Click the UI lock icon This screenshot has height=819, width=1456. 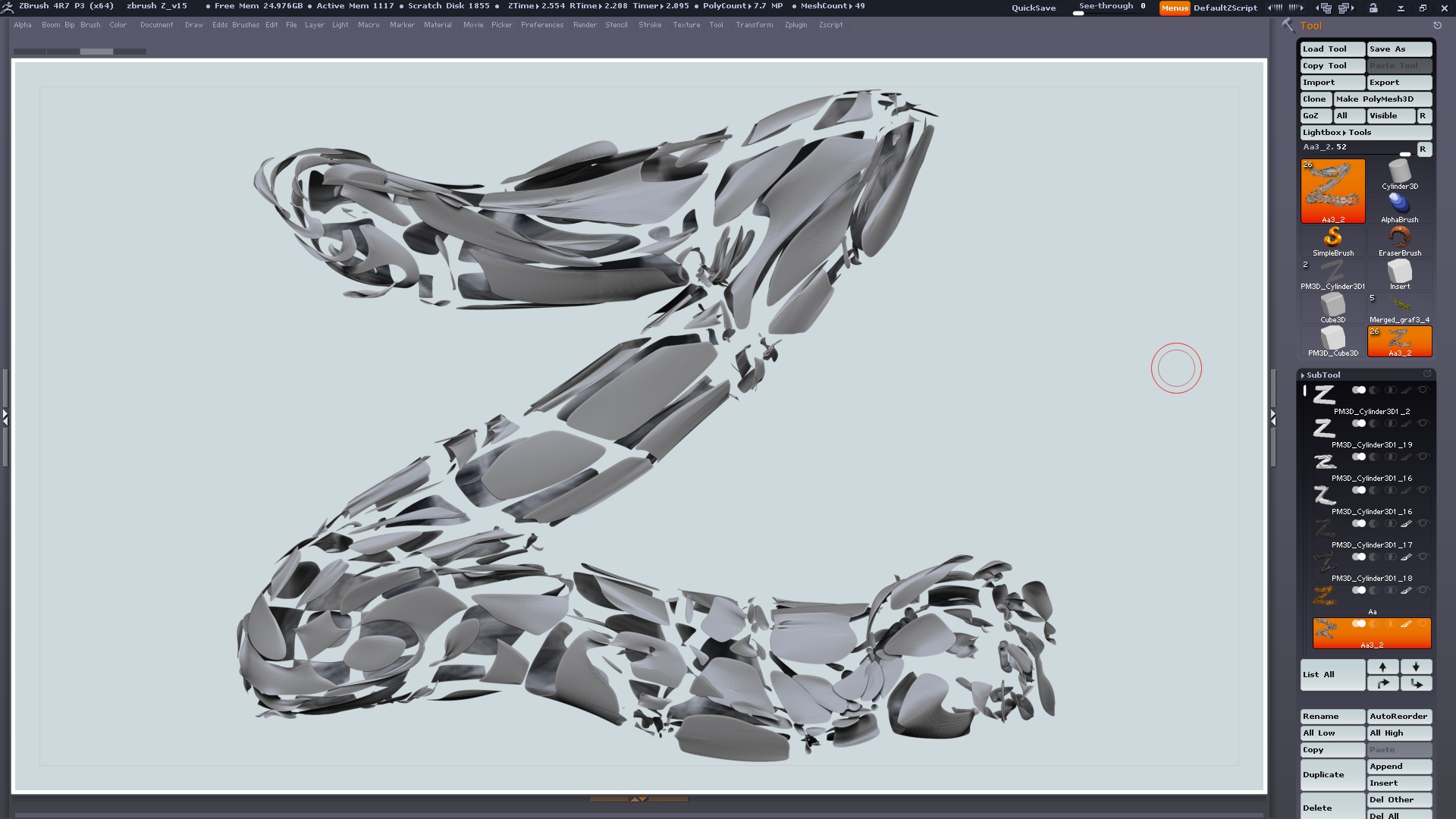click(1373, 8)
